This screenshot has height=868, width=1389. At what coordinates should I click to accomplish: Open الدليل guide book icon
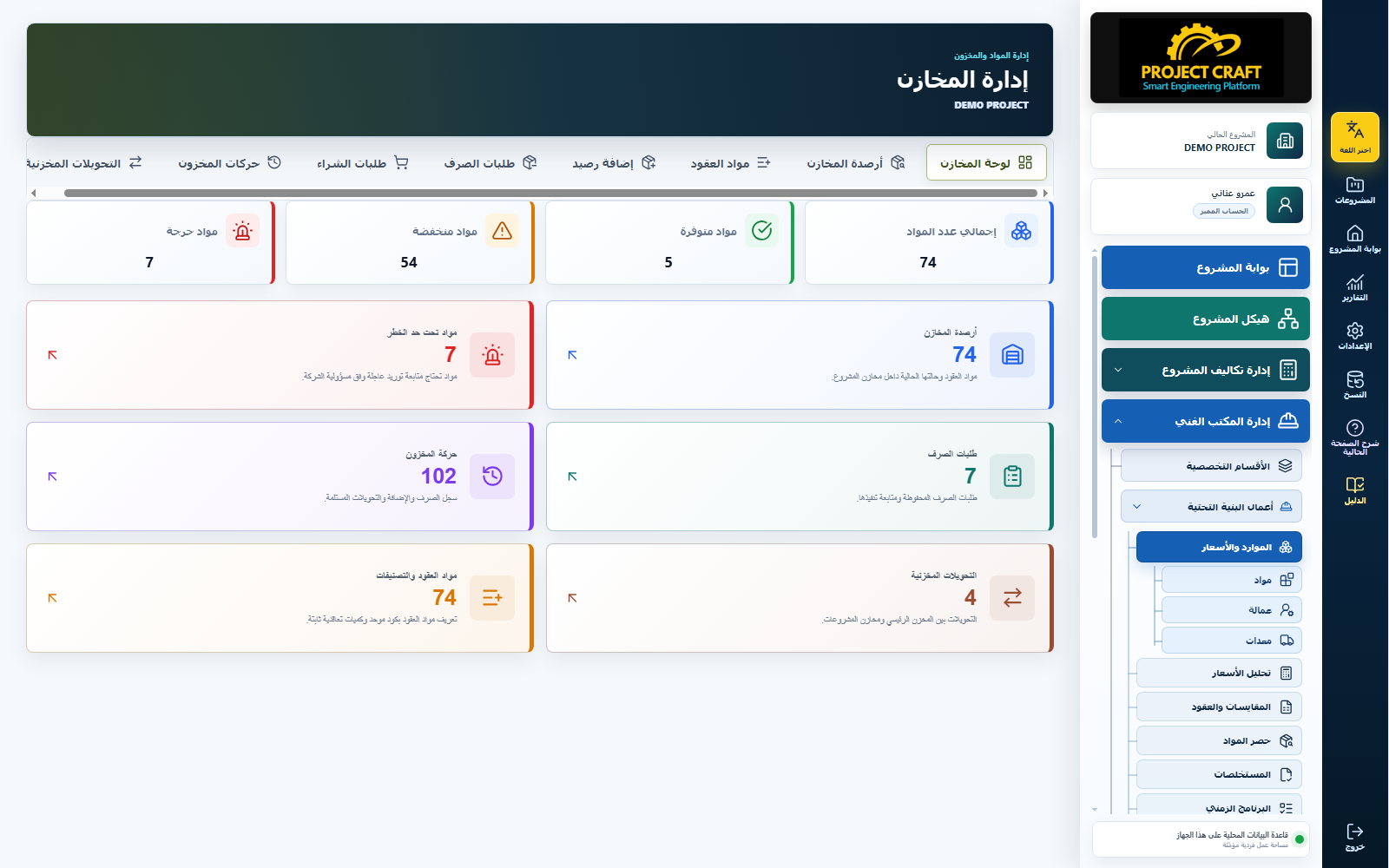pos(1354,484)
